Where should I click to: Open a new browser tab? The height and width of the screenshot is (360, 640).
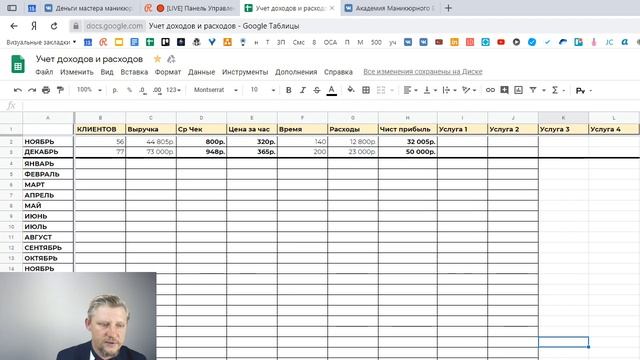[x=448, y=8]
